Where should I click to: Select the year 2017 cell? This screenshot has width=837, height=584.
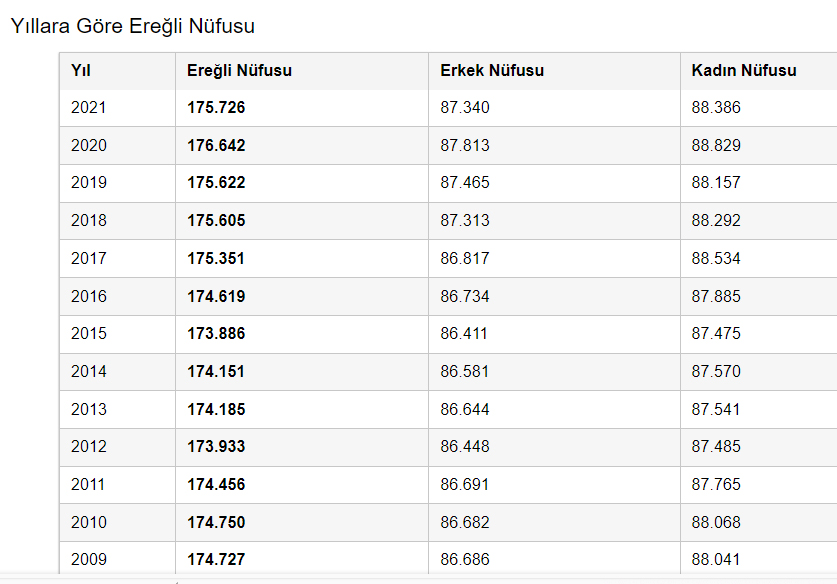89,258
